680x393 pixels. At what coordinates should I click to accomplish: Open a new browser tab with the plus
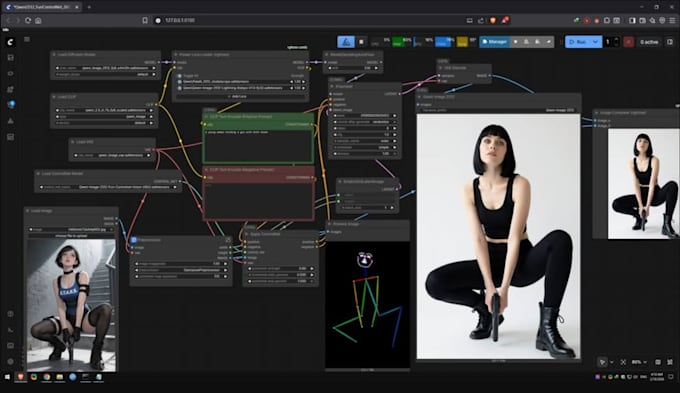[x=89, y=7]
